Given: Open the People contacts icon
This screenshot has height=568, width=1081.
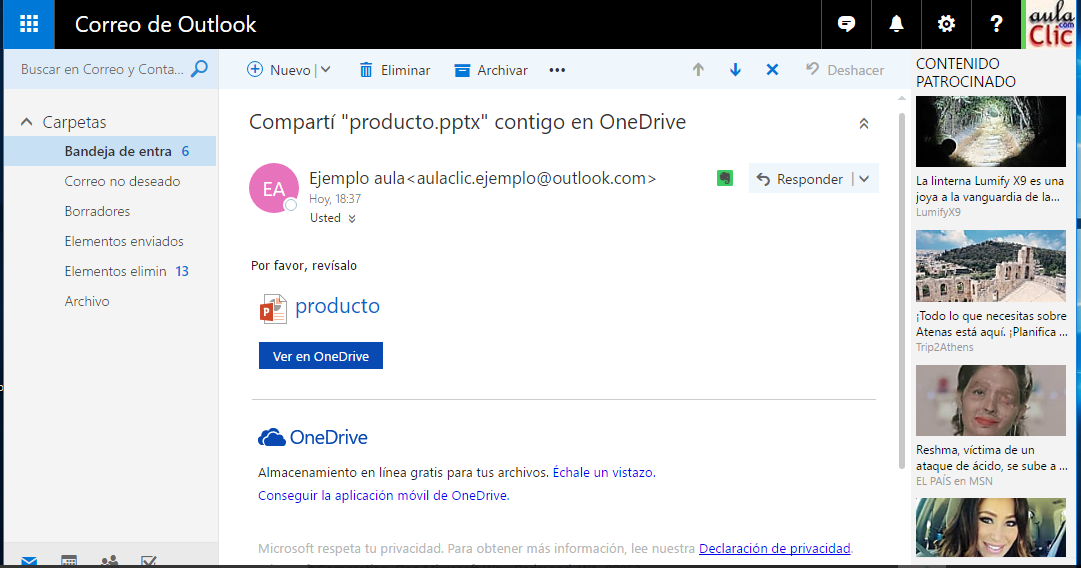Looking at the screenshot, I should pos(109,562).
